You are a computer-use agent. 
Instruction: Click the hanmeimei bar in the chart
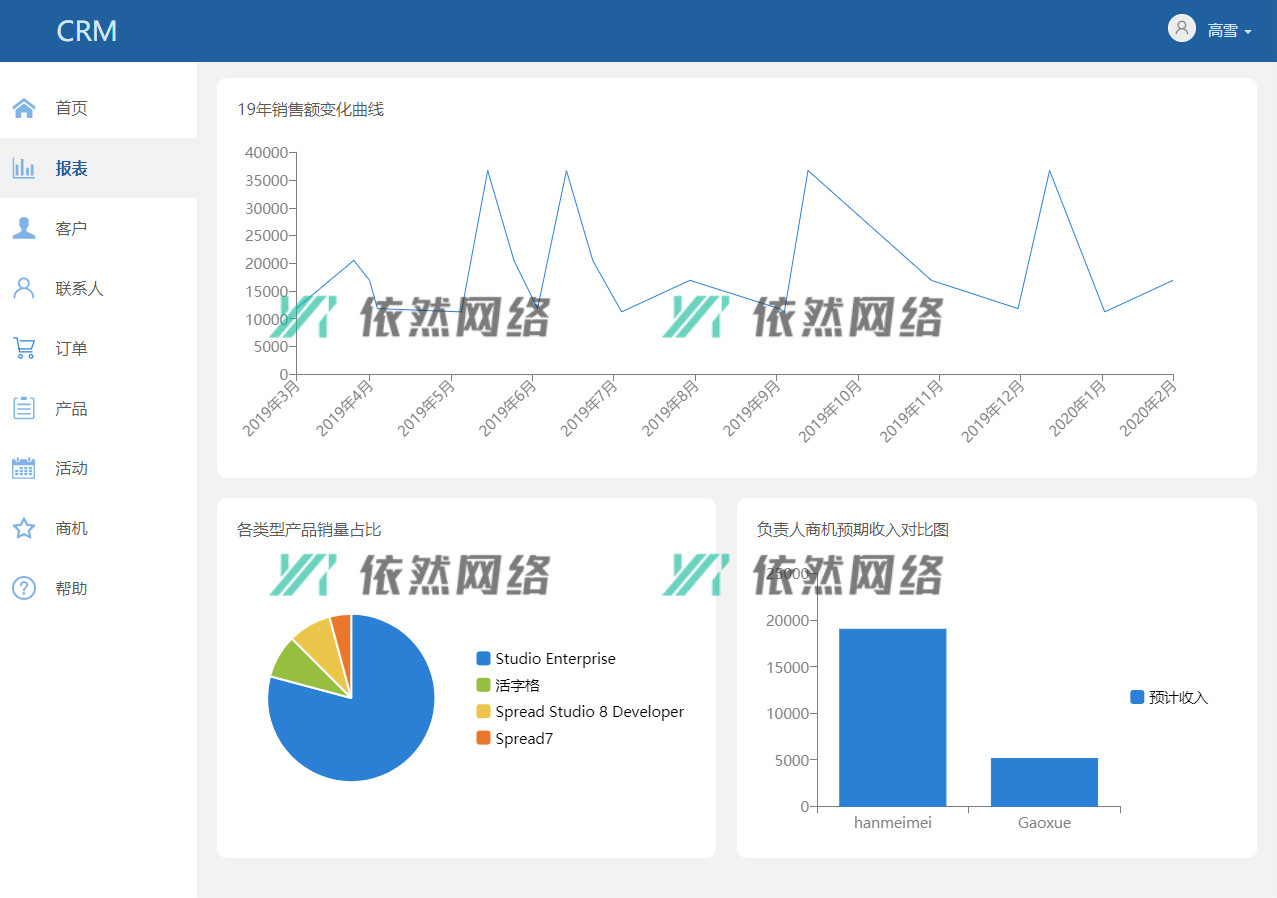click(x=892, y=717)
